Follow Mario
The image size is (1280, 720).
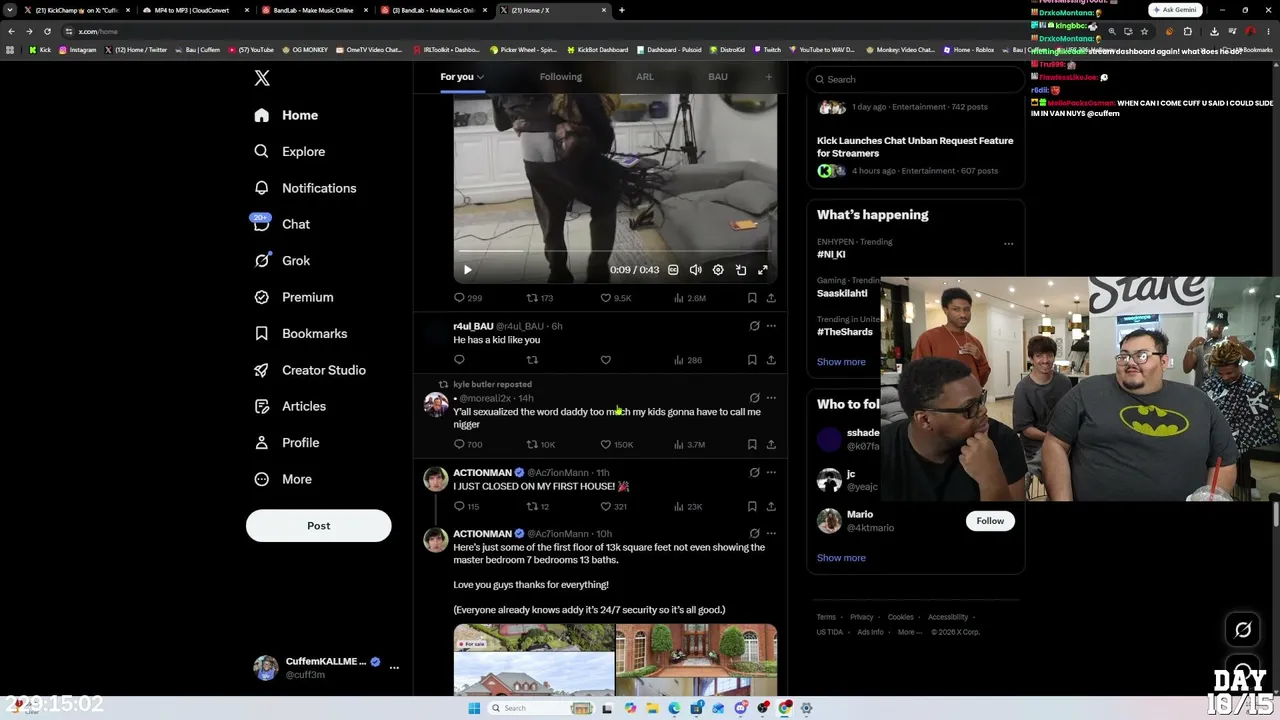[990, 521]
